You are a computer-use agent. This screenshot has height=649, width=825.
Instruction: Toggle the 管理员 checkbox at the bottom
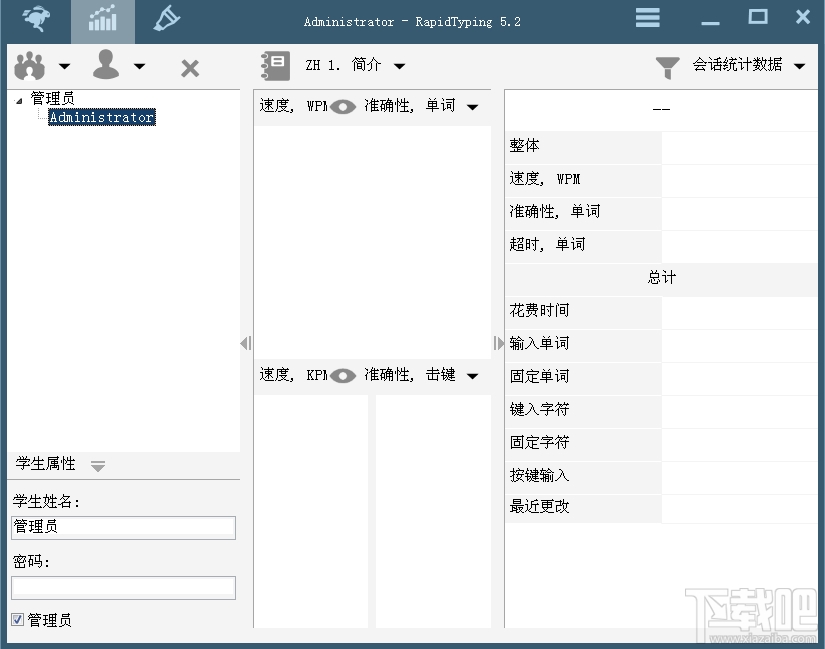click(15, 620)
